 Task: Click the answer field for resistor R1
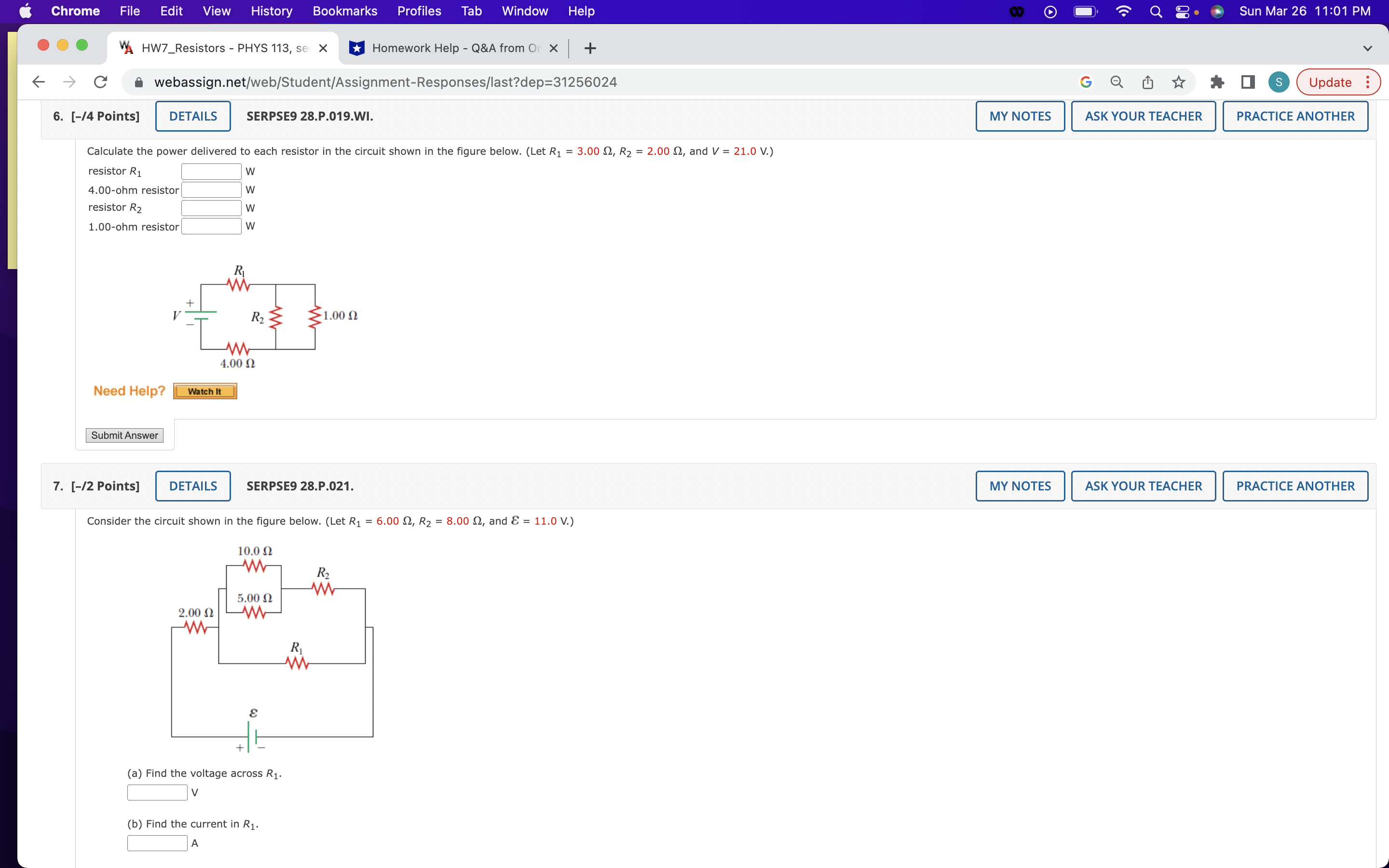coord(211,171)
